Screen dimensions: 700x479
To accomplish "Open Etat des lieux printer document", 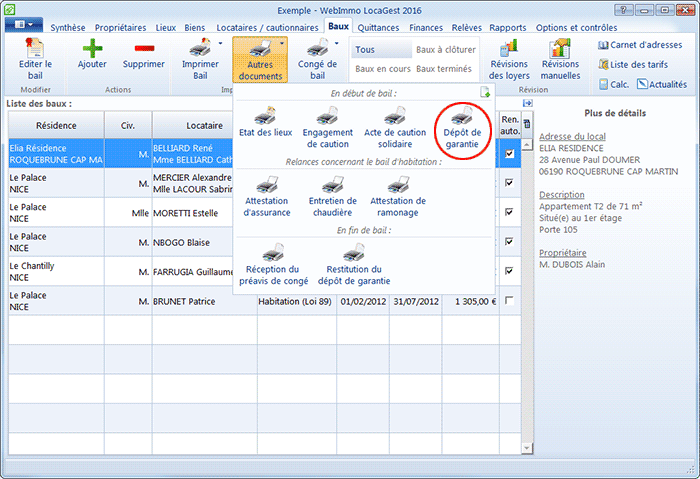I will click(x=265, y=122).
